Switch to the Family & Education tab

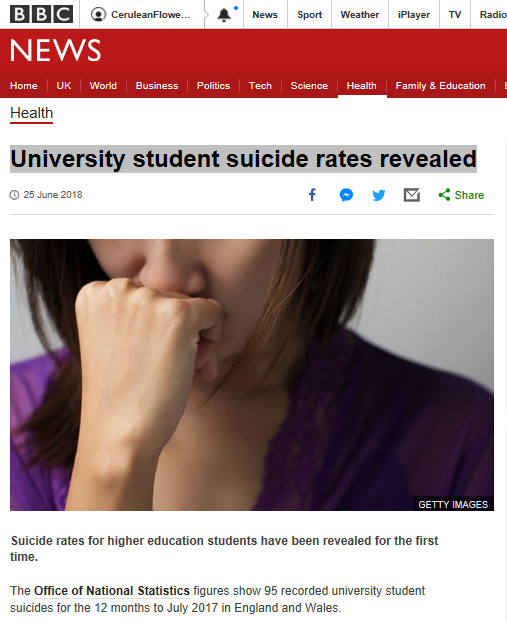pos(440,86)
